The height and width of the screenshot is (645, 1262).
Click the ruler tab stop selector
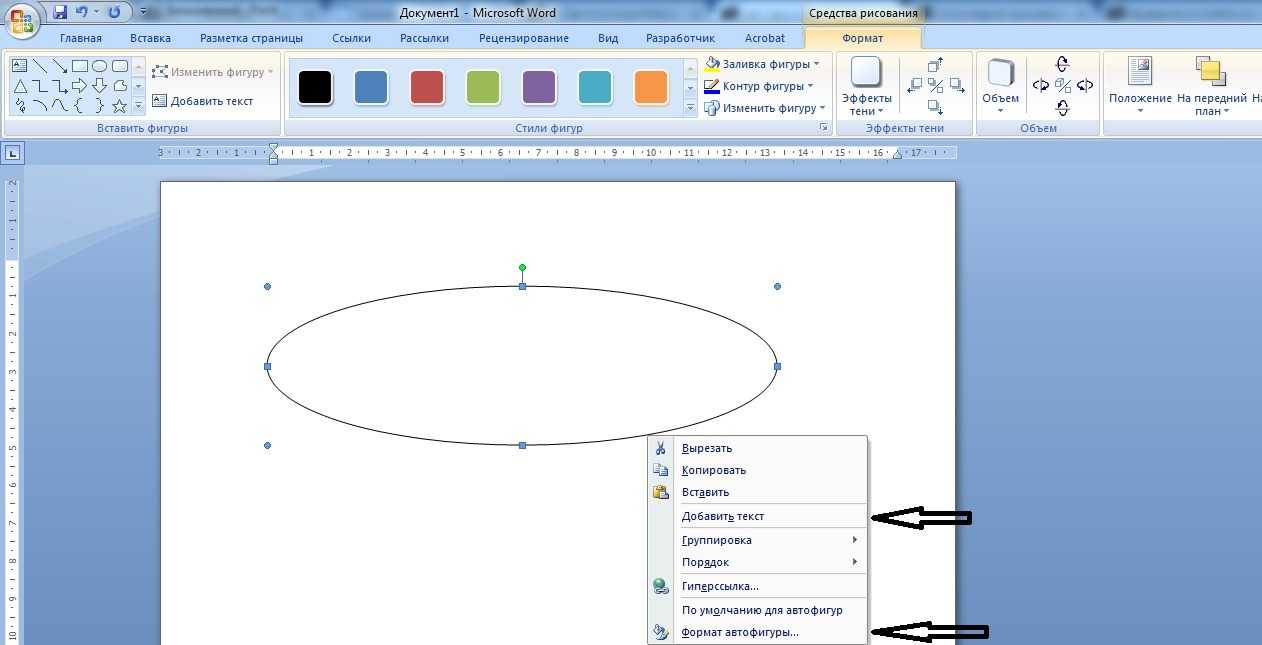click(12, 153)
